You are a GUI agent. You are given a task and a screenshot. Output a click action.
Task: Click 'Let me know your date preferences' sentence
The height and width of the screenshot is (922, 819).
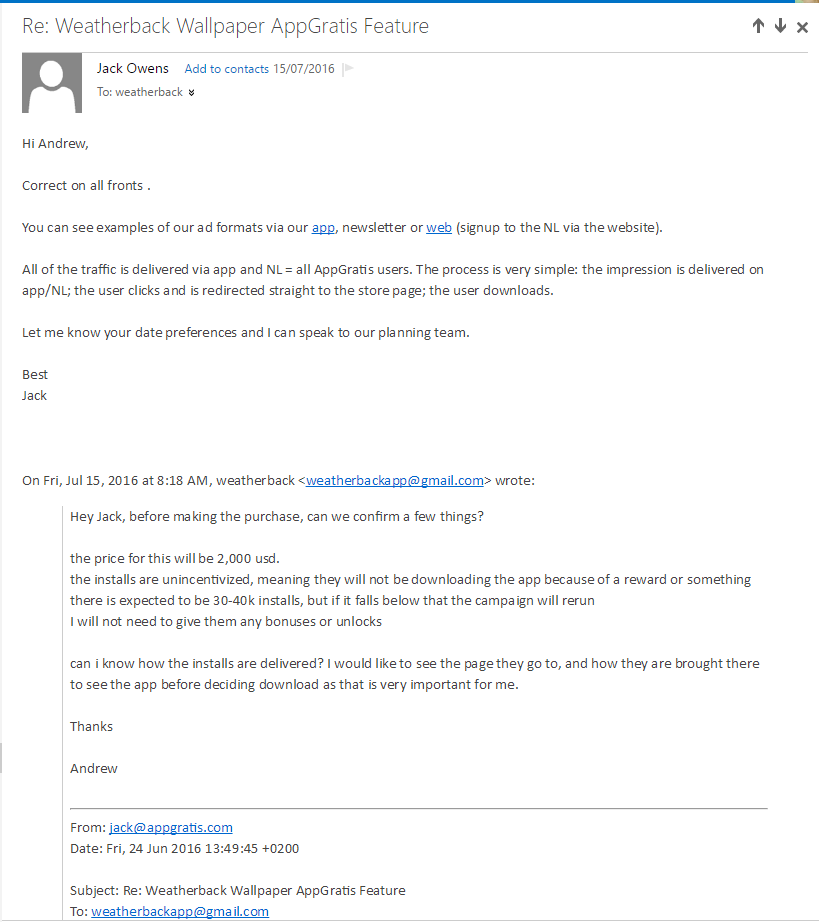[246, 333]
